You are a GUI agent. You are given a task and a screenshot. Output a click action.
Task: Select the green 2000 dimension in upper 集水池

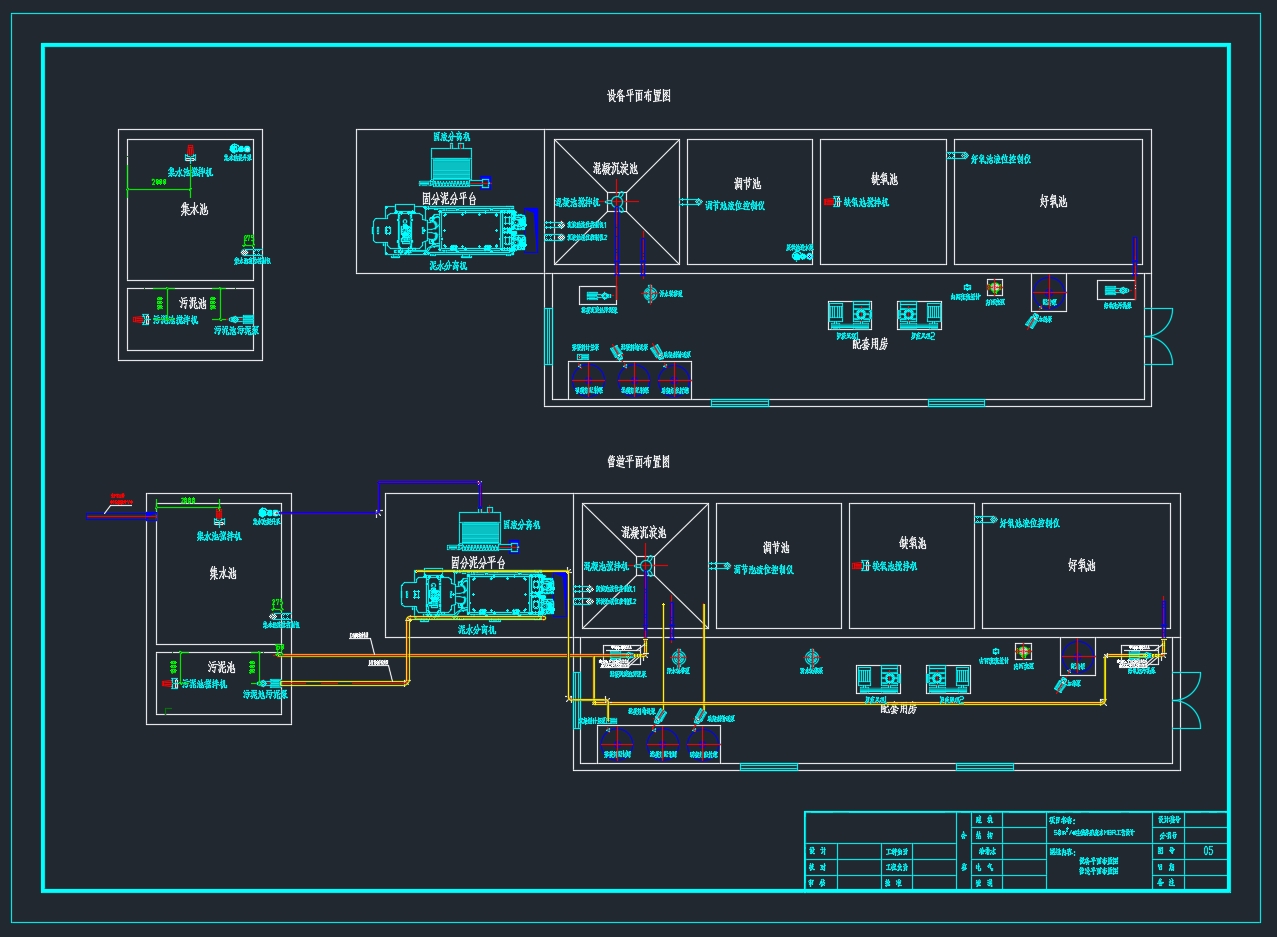coord(158,183)
